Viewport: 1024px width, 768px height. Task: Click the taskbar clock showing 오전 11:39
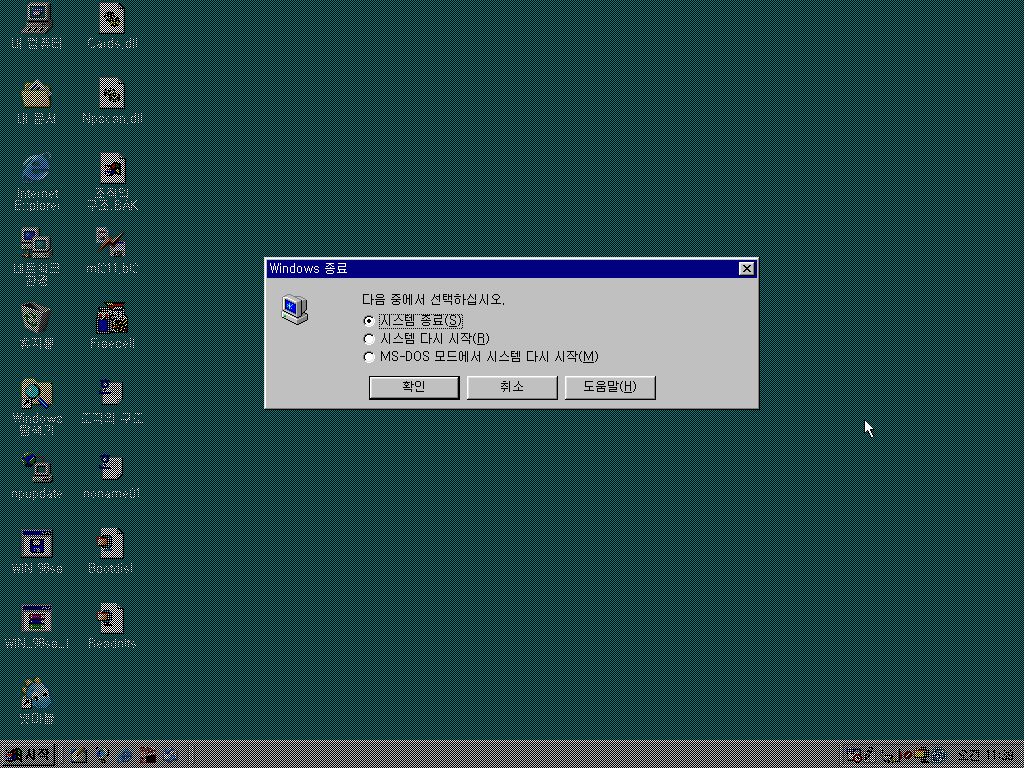pos(986,756)
